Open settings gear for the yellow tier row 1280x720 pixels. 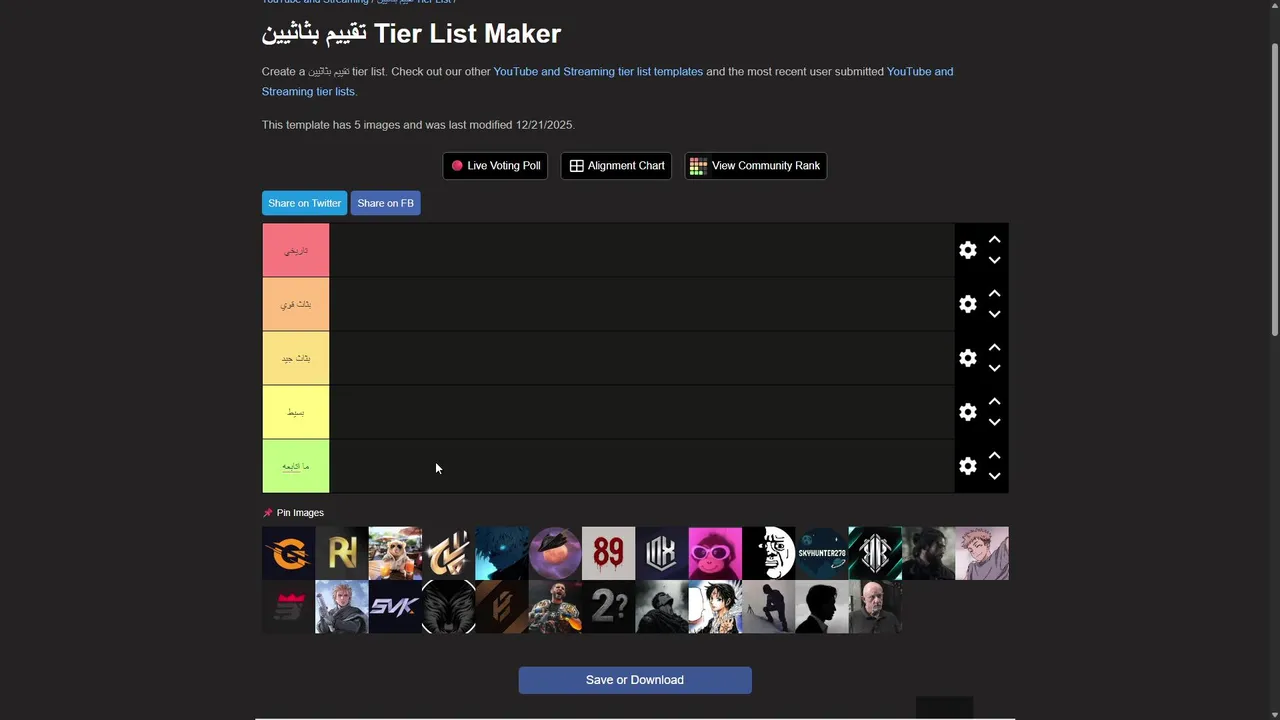tap(967, 412)
